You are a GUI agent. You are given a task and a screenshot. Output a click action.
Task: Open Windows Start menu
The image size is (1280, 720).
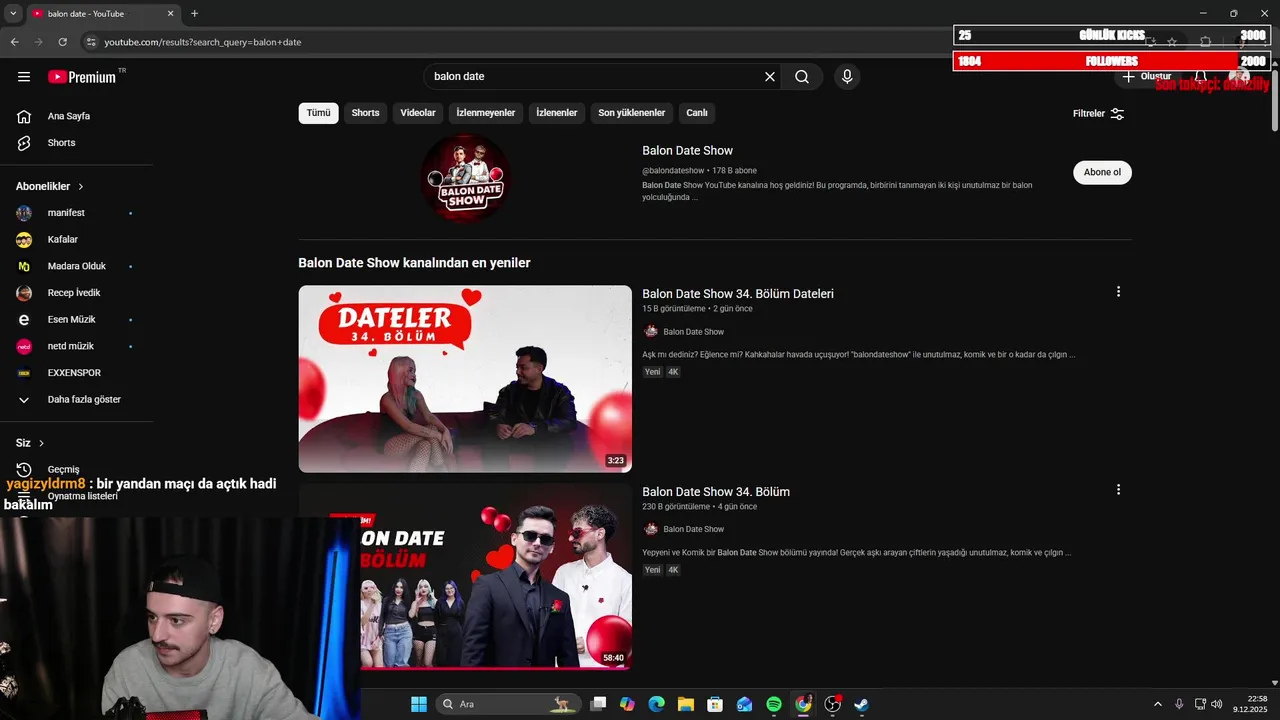419,704
